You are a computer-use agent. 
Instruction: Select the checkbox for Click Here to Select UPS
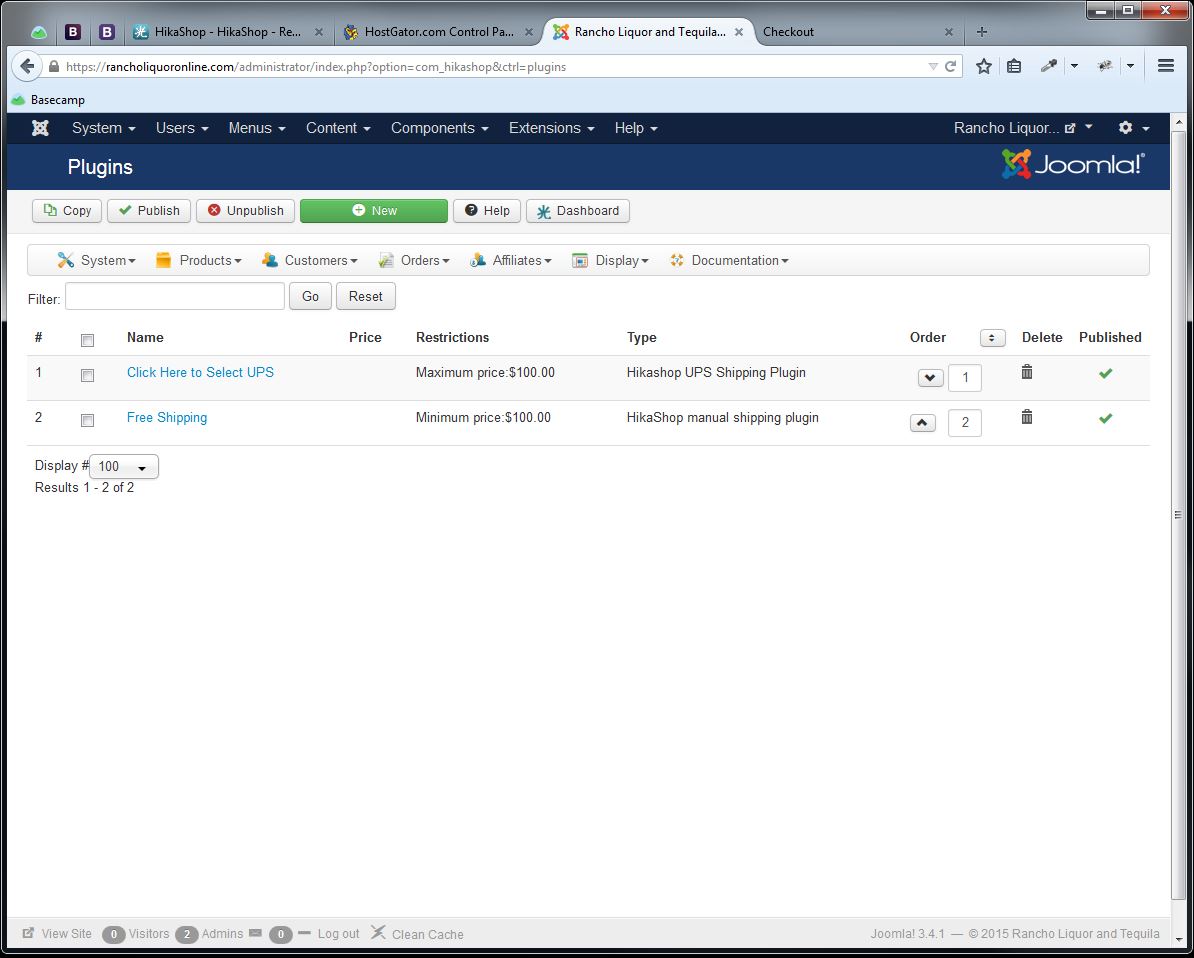[88, 375]
